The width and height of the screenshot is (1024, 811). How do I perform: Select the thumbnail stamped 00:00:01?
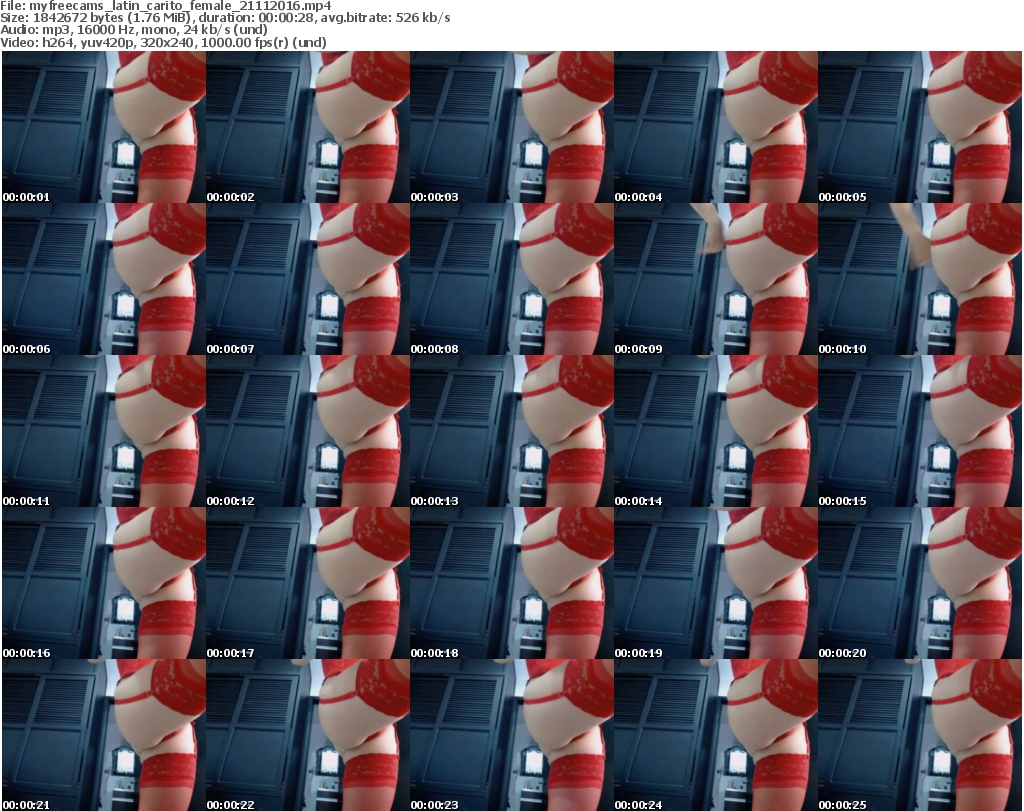[104, 127]
